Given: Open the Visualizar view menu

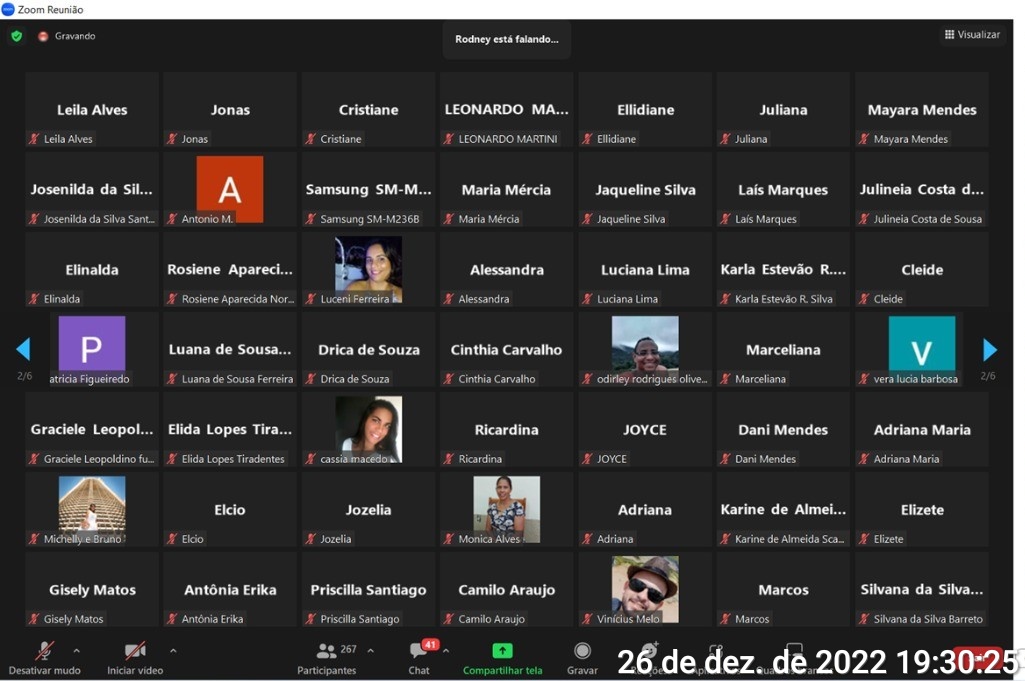Looking at the screenshot, I should pyautogui.click(x=971, y=35).
